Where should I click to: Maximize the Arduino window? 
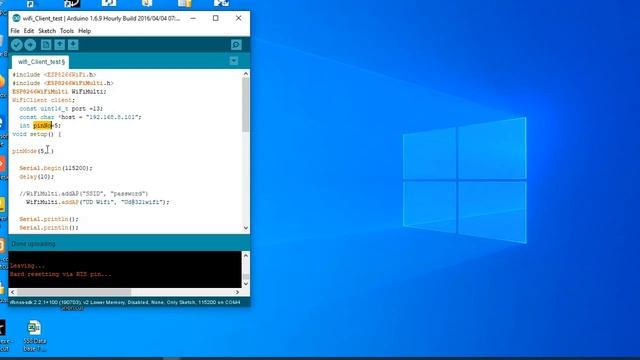(x=216, y=18)
